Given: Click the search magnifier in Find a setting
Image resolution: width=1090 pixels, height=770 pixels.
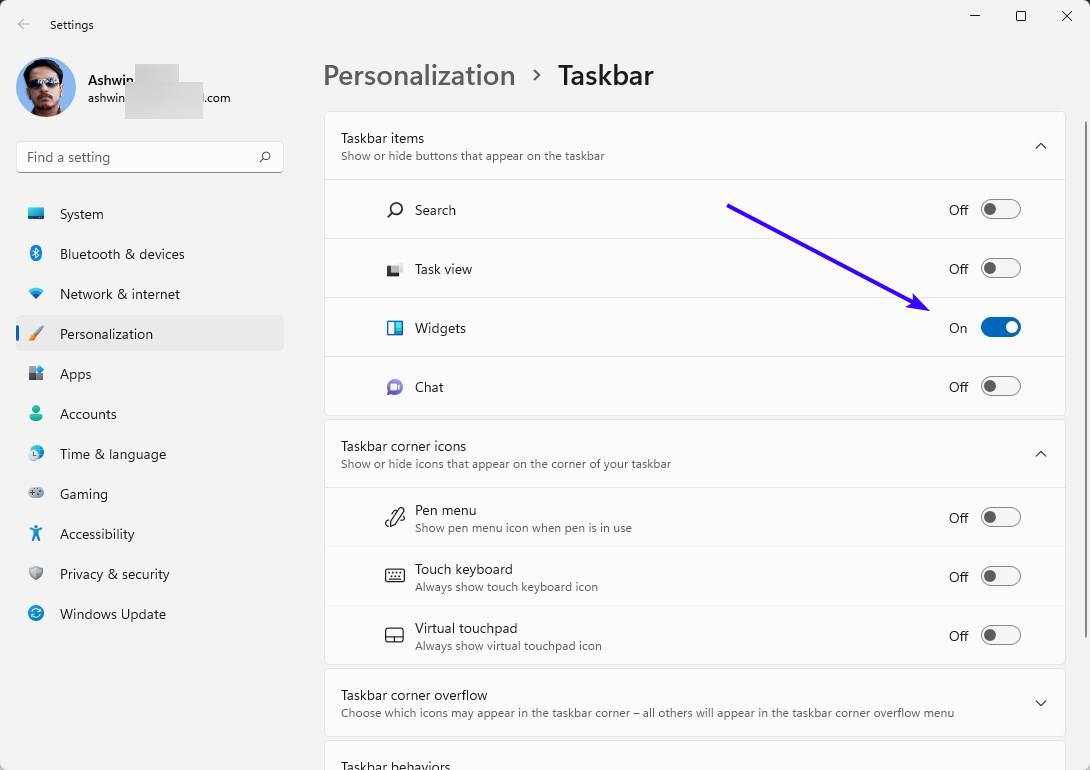Looking at the screenshot, I should point(265,157).
